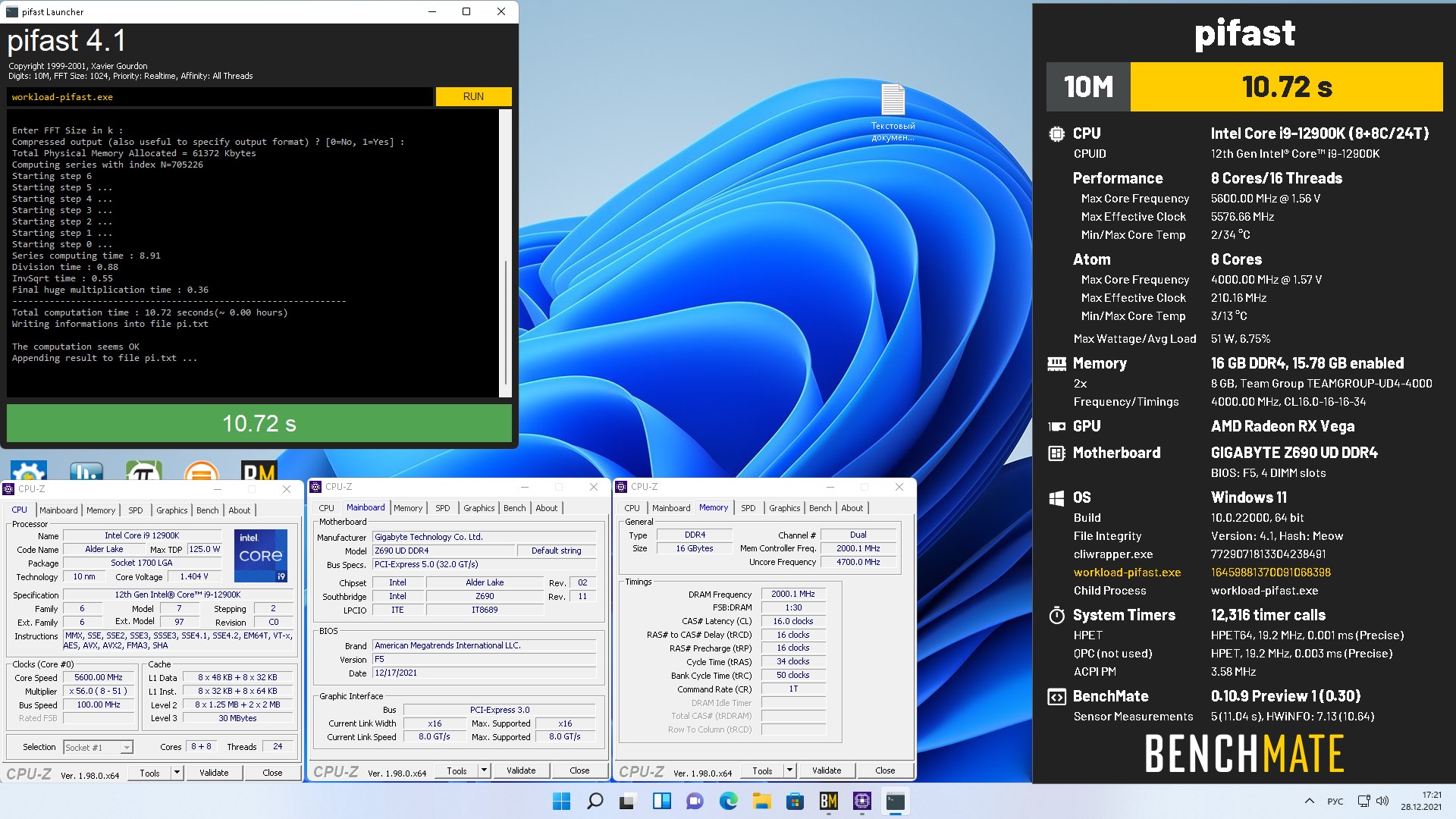The width and height of the screenshot is (1456, 819).
Task: Click the green 10.72 s result bar
Action: (x=259, y=423)
